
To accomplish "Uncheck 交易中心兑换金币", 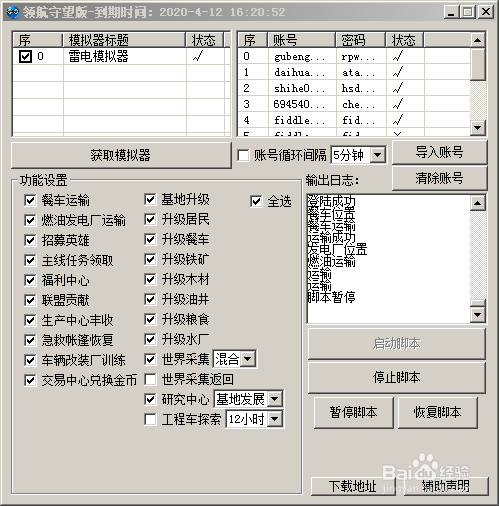I will point(30,380).
